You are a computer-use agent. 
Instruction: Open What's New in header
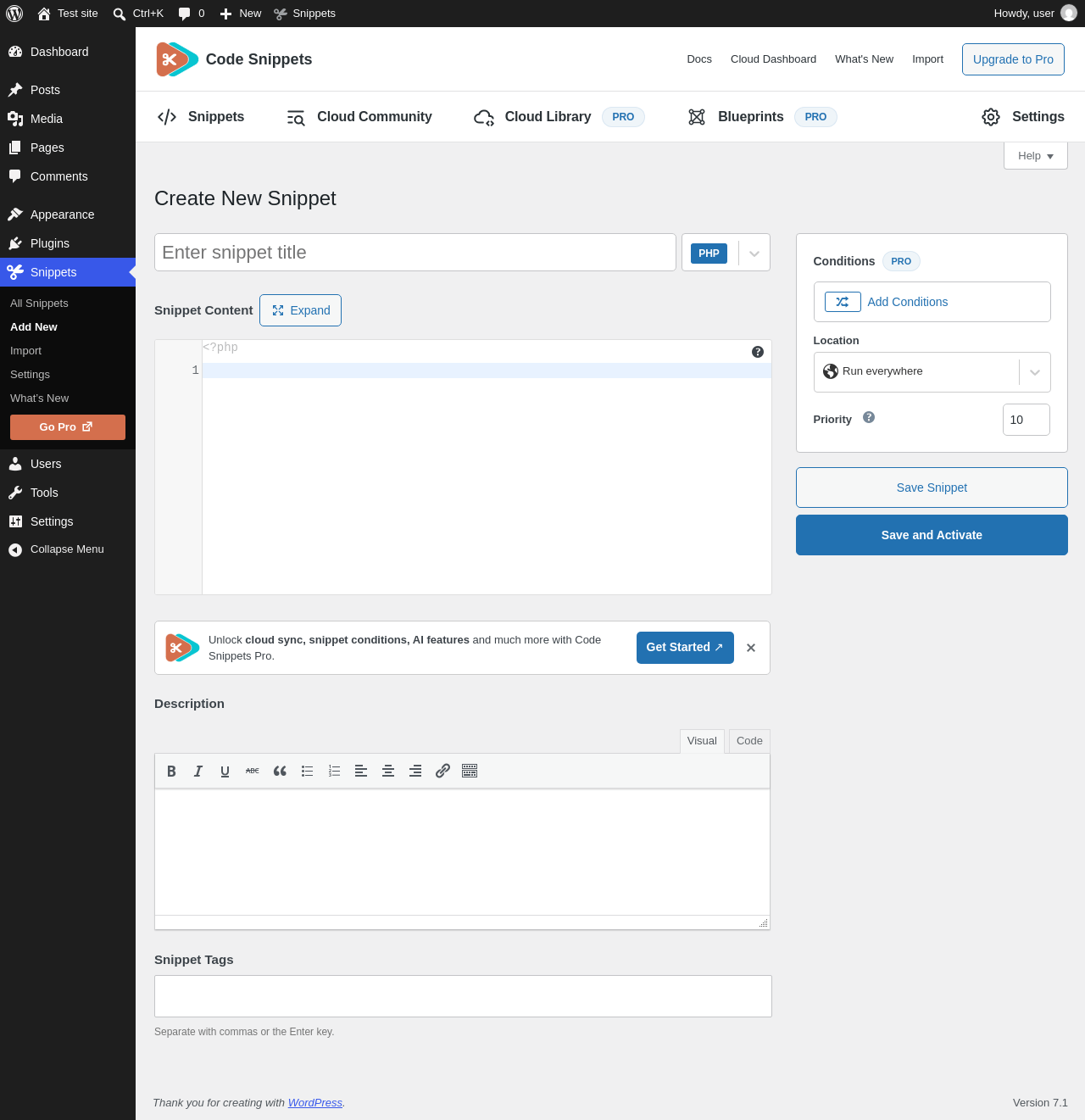tap(864, 59)
